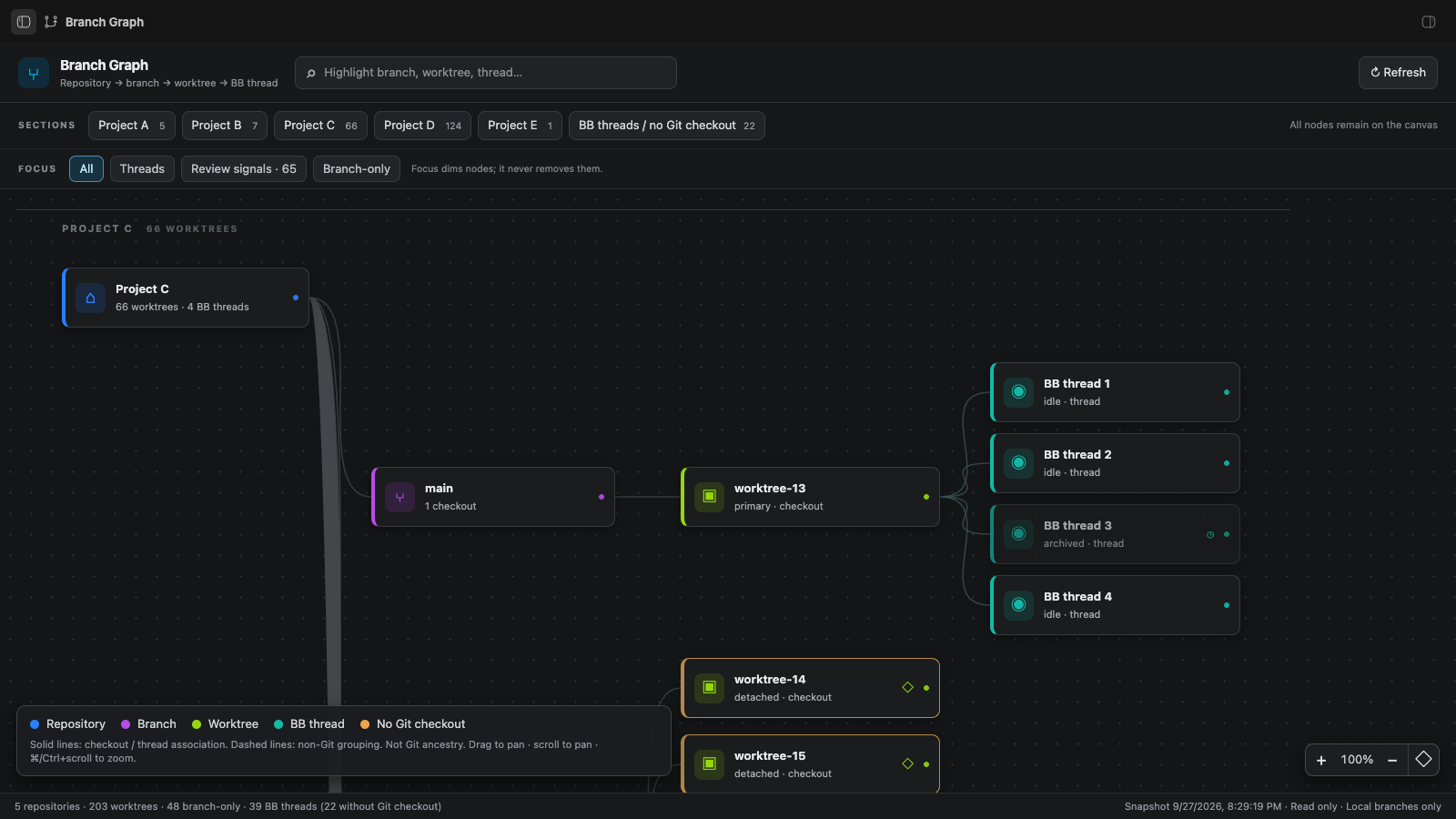Click the green Worktree legend dot

point(197,724)
